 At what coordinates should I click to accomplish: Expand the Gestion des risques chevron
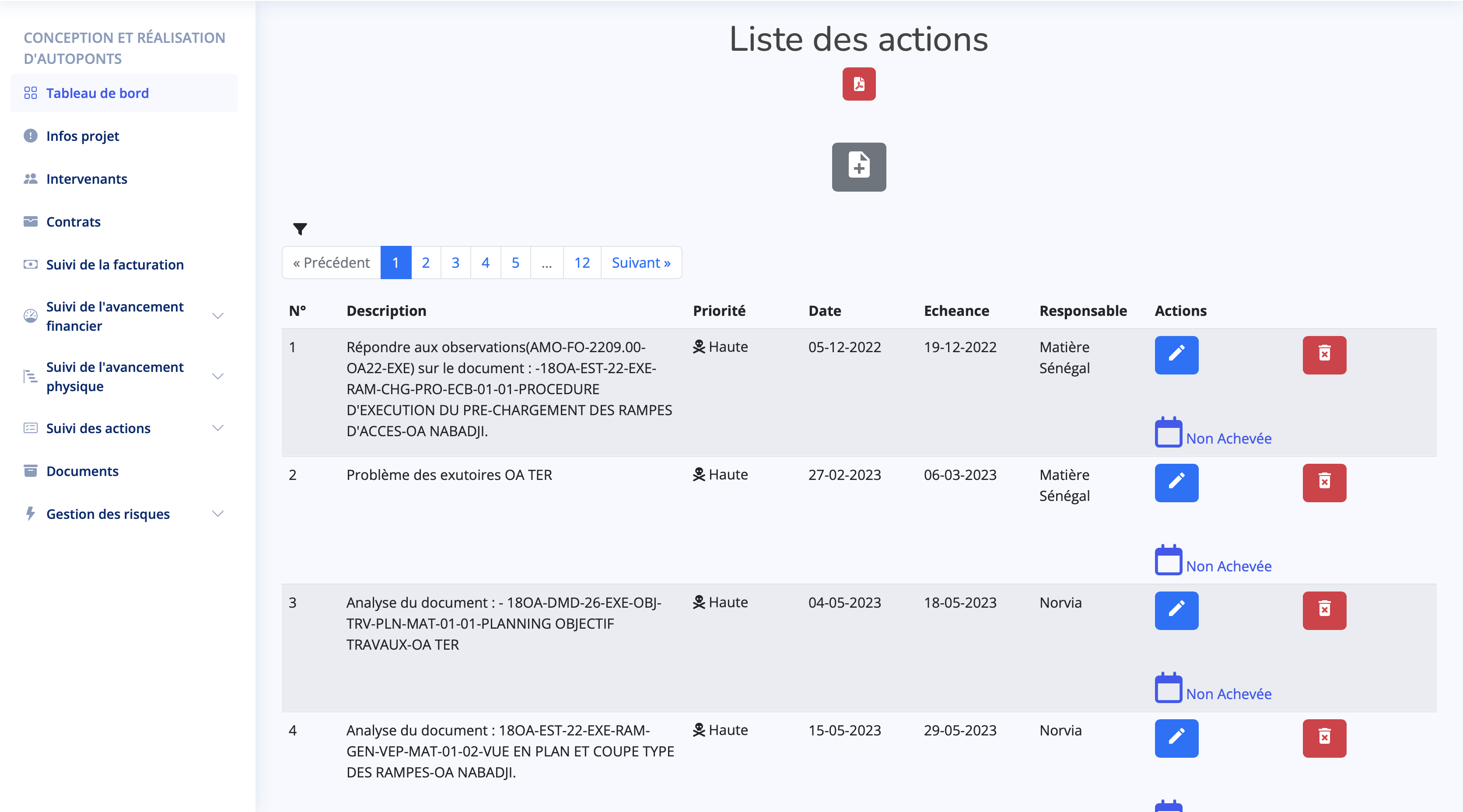click(x=217, y=513)
